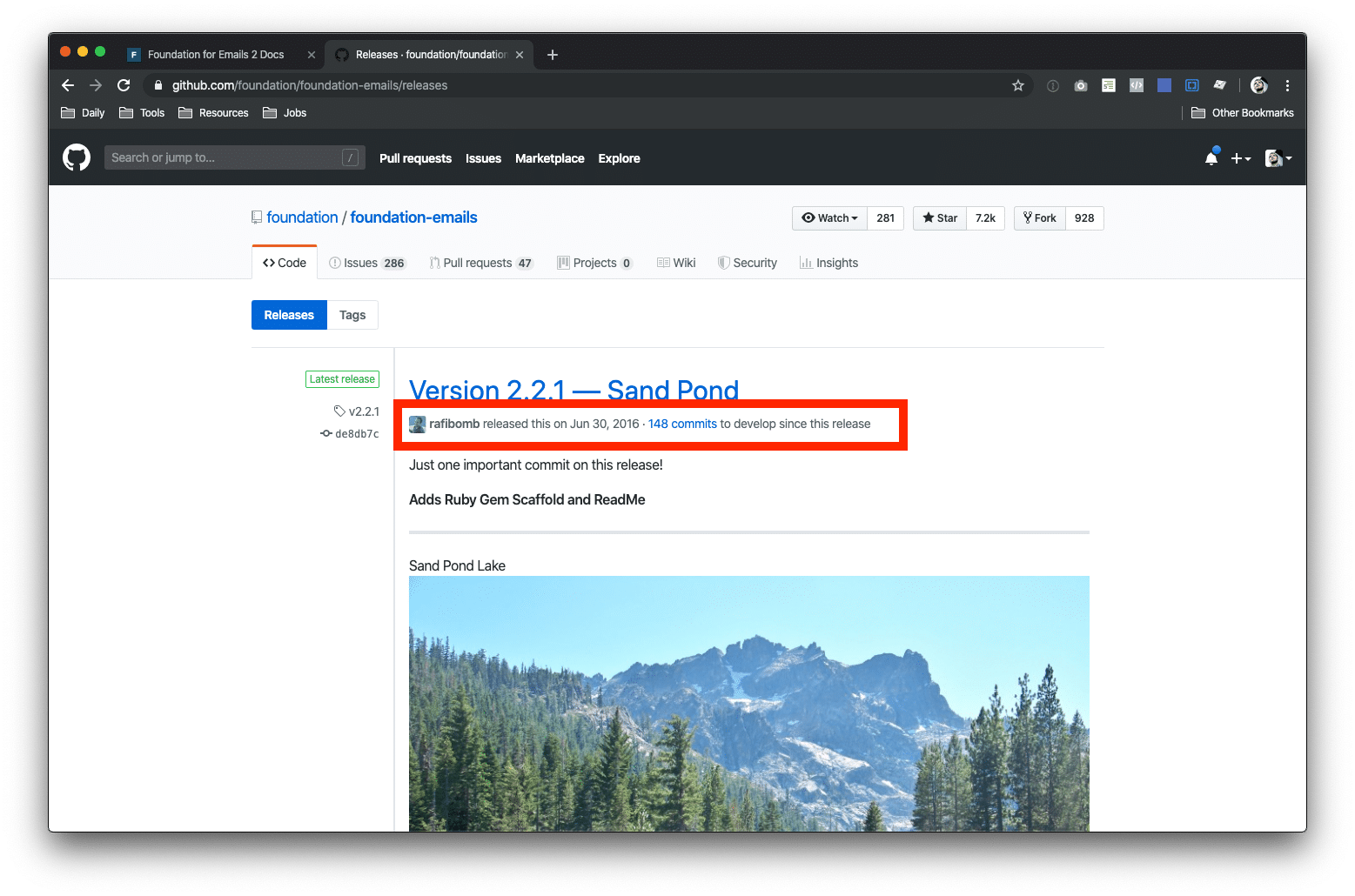Switch to Foundation for Emails 2 Docs tab
1355x896 pixels.
(x=216, y=55)
